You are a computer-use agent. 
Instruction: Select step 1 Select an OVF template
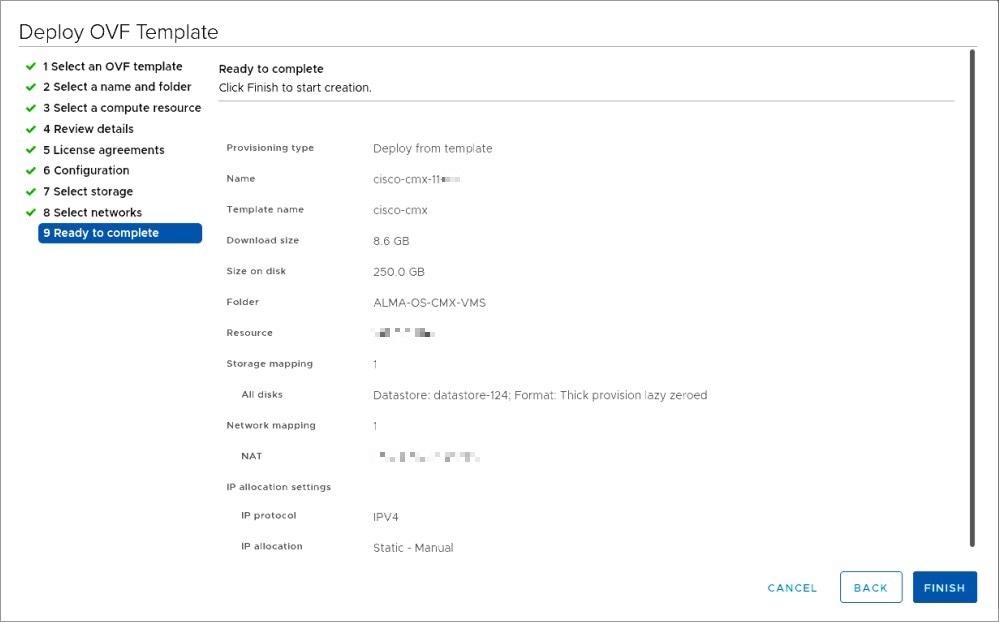point(110,66)
